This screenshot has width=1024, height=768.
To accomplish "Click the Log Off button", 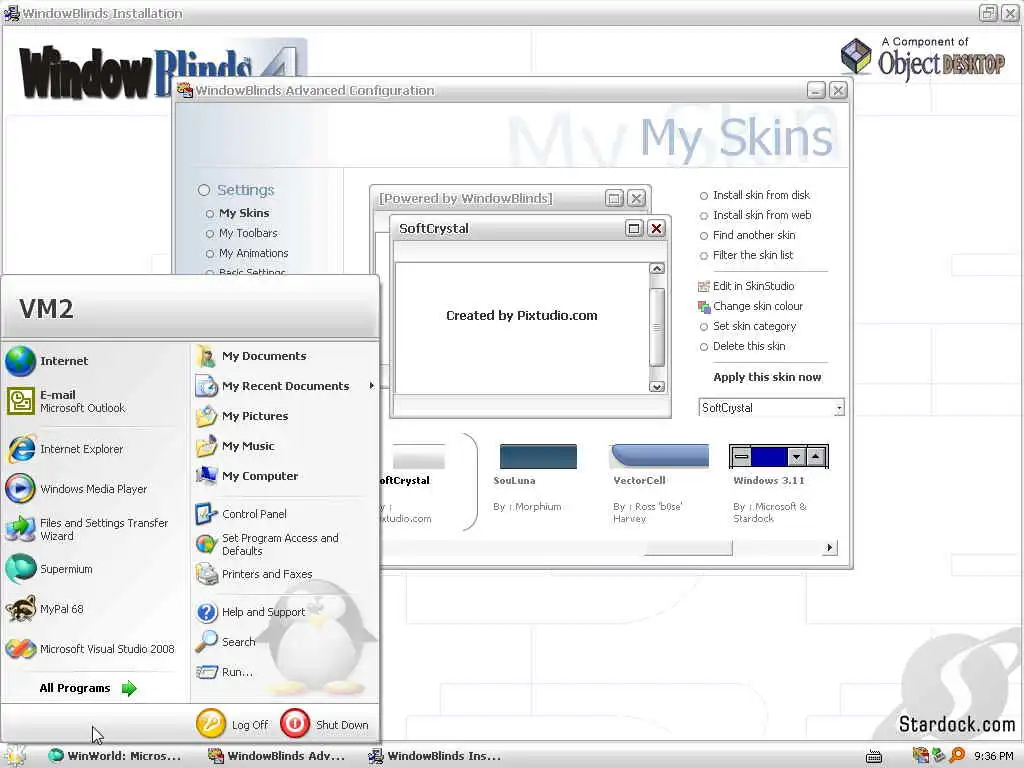I will [x=232, y=724].
